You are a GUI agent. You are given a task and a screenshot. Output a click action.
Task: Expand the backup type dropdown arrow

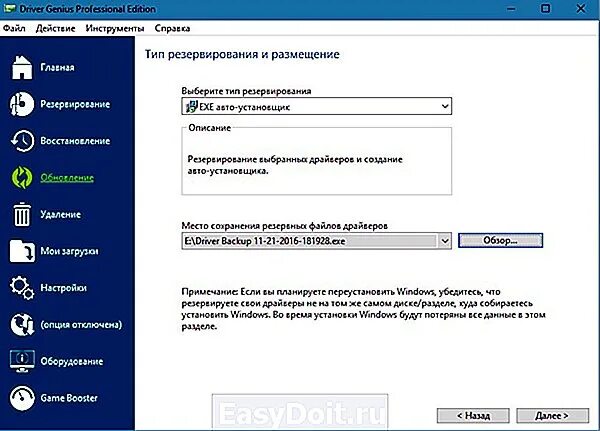click(x=445, y=106)
